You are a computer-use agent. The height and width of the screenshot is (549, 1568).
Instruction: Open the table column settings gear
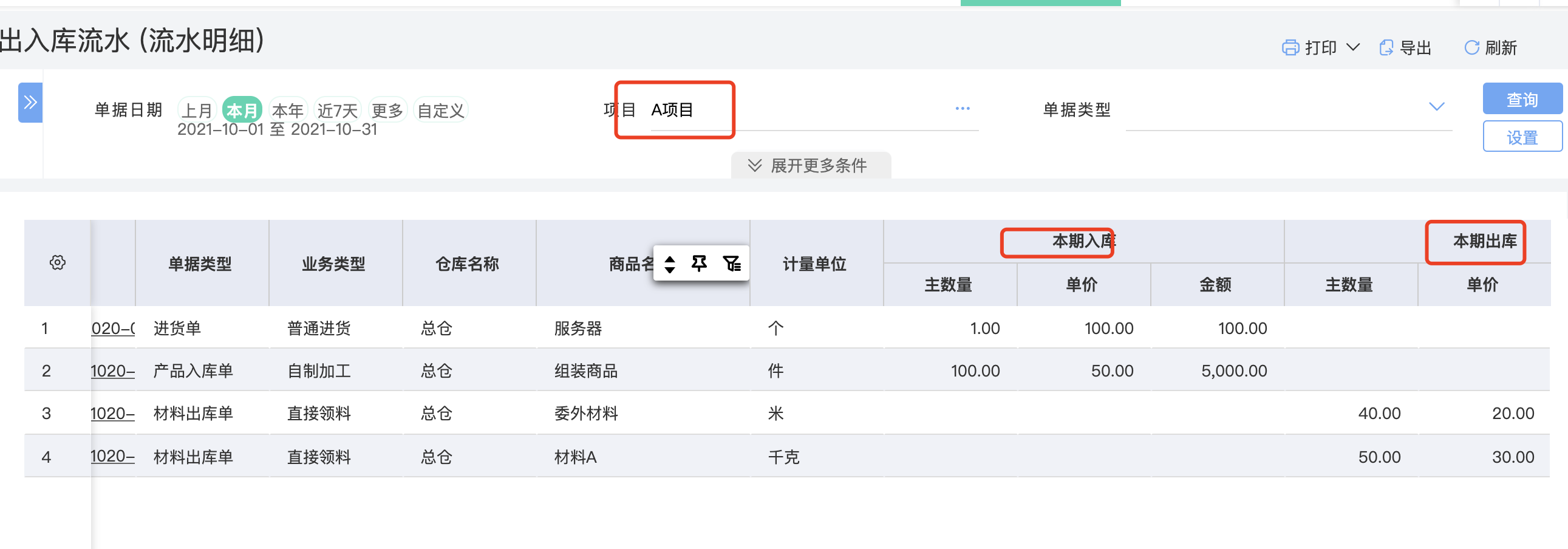[x=57, y=263]
